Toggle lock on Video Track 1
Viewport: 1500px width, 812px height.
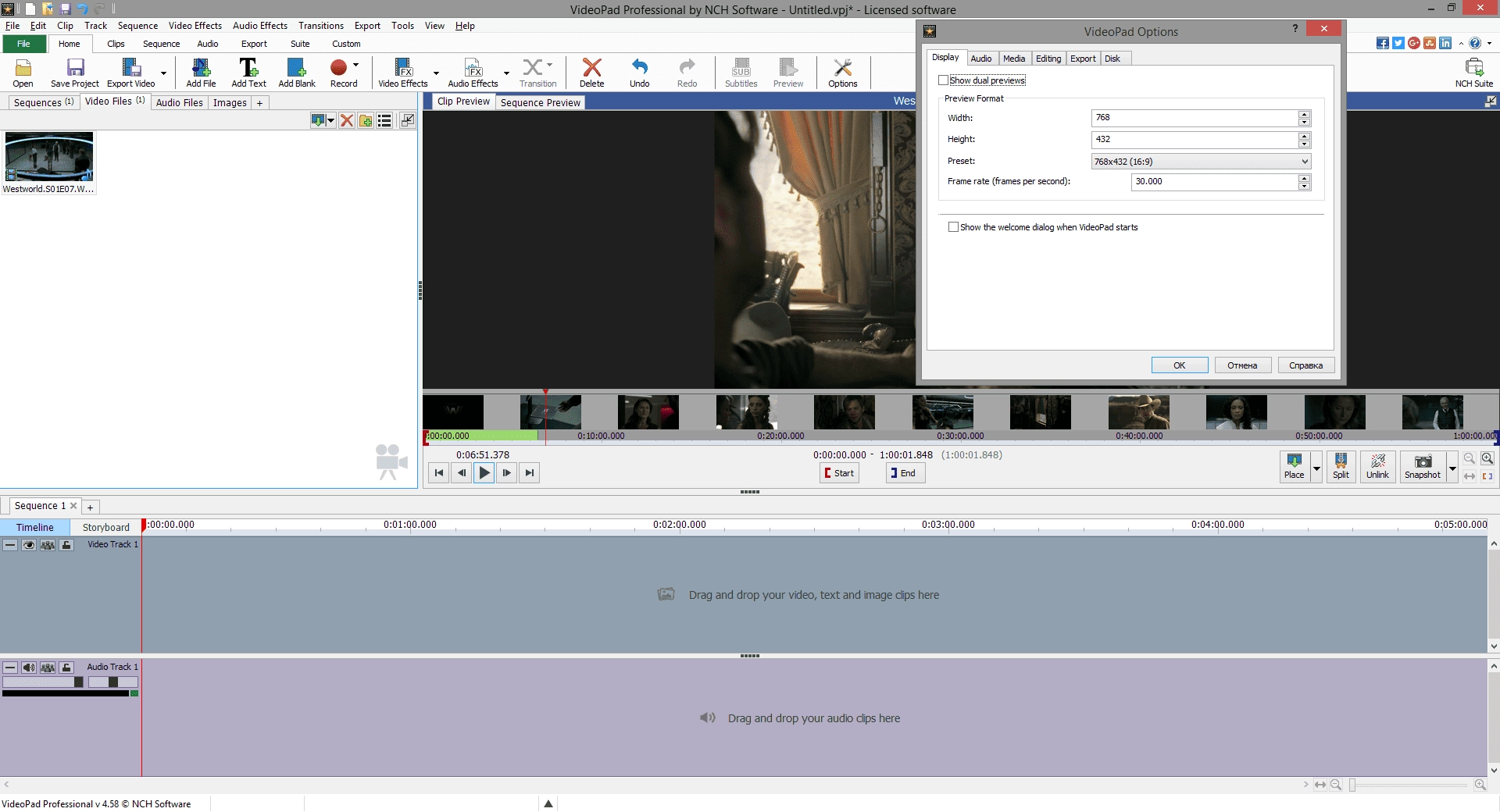click(x=66, y=545)
